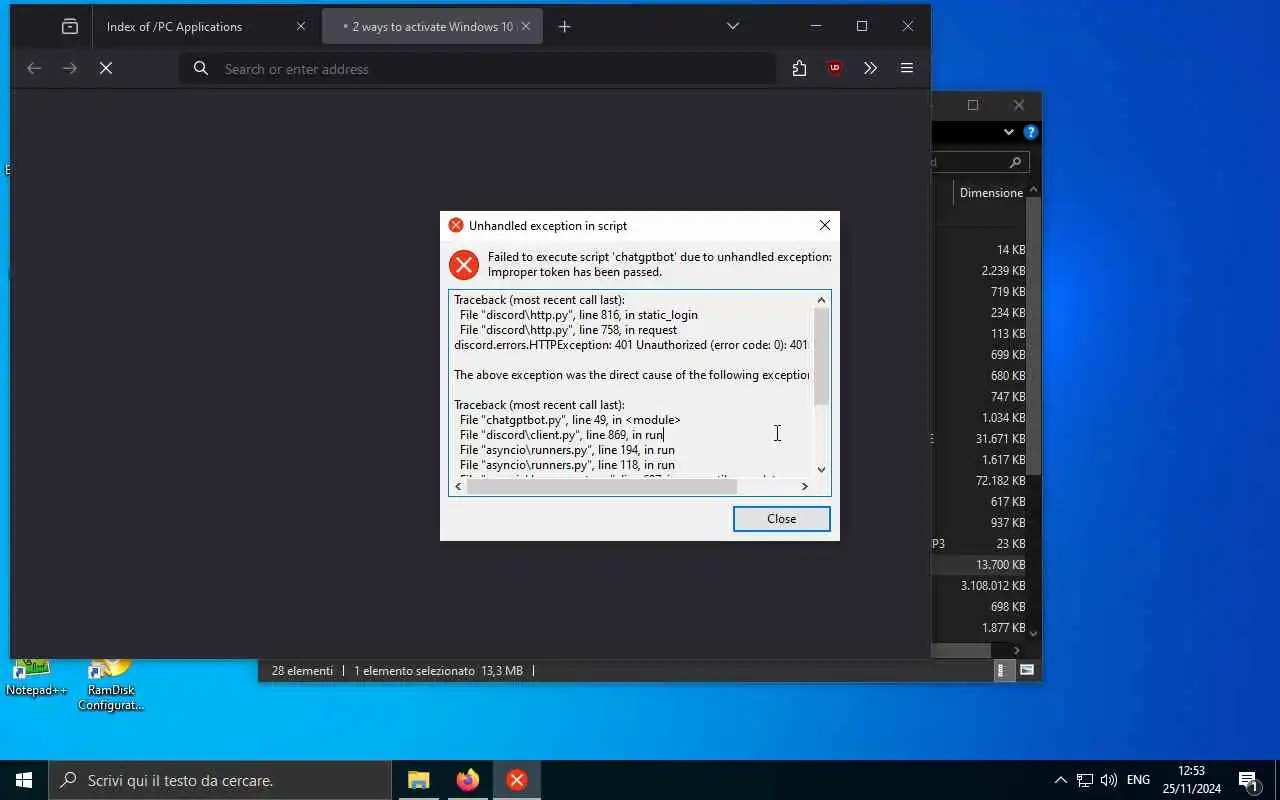The image size is (1280, 800).
Task: Open the network tray icon
Action: [x=1085, y=780]
